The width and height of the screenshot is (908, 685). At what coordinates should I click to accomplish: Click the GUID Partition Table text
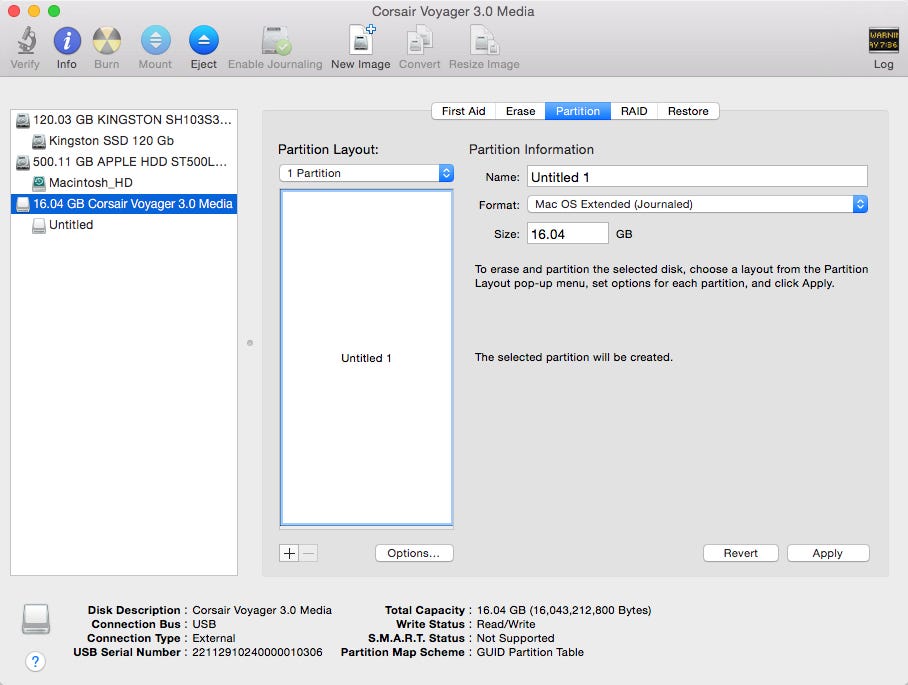click(530, 652)
